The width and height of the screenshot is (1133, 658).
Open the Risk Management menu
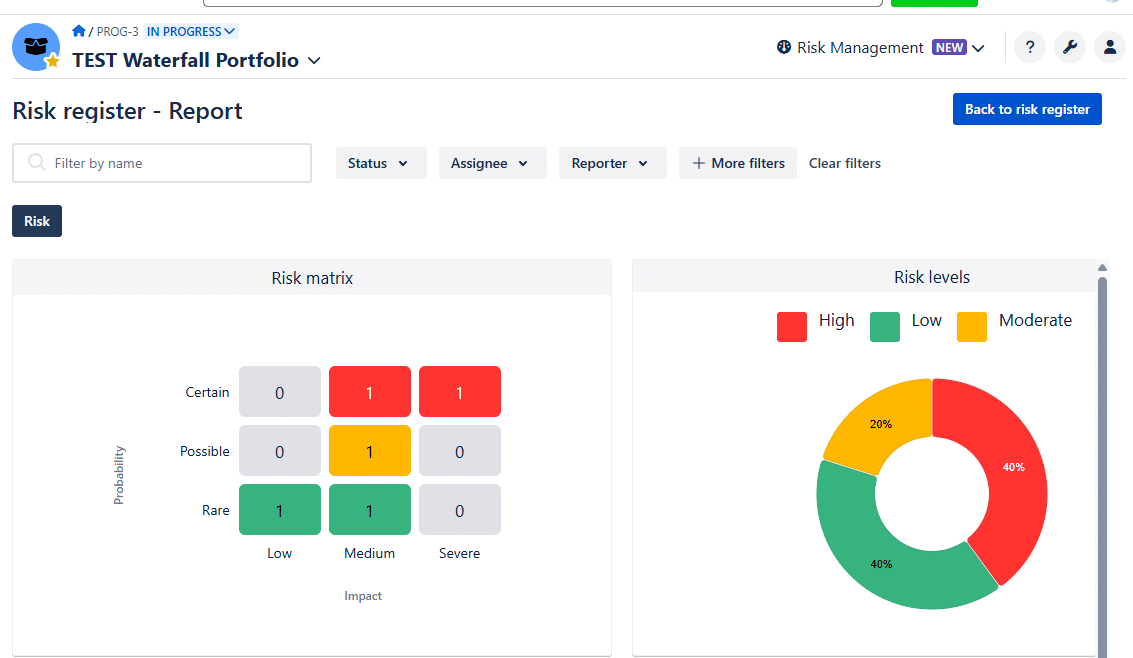[880, 47]
